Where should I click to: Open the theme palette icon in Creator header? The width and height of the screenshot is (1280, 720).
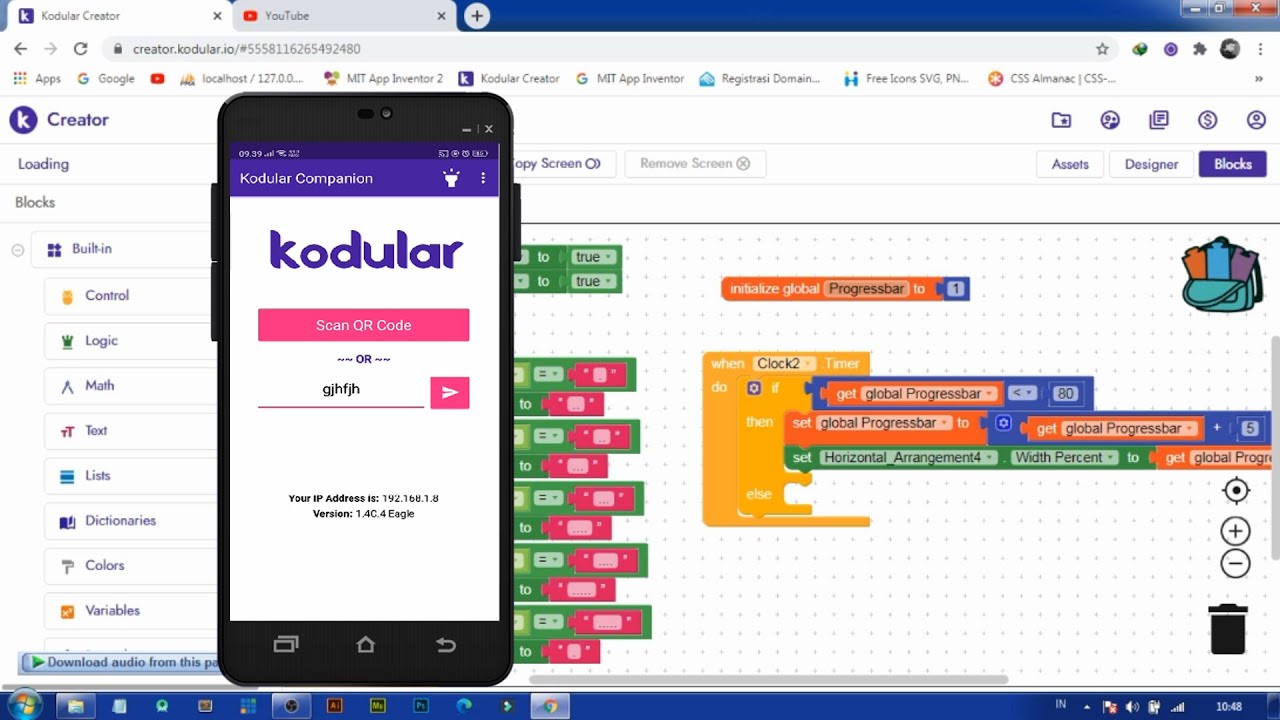pyautogui.click(x=1110, y=120)
